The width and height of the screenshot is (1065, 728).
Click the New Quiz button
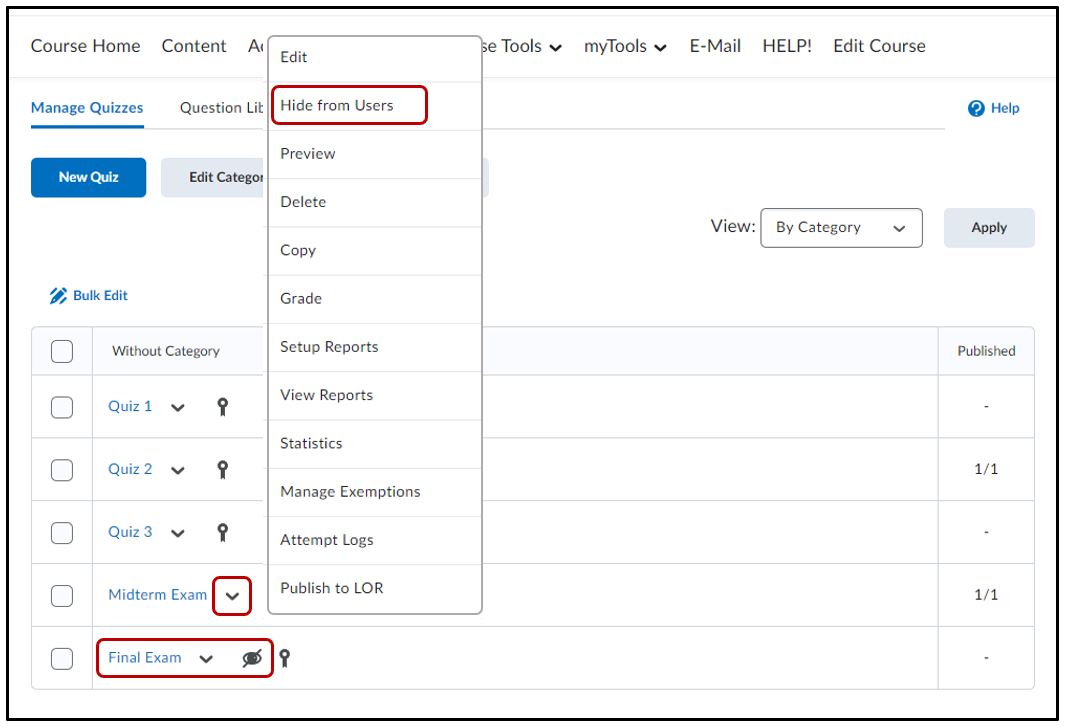tap(88, 177)
